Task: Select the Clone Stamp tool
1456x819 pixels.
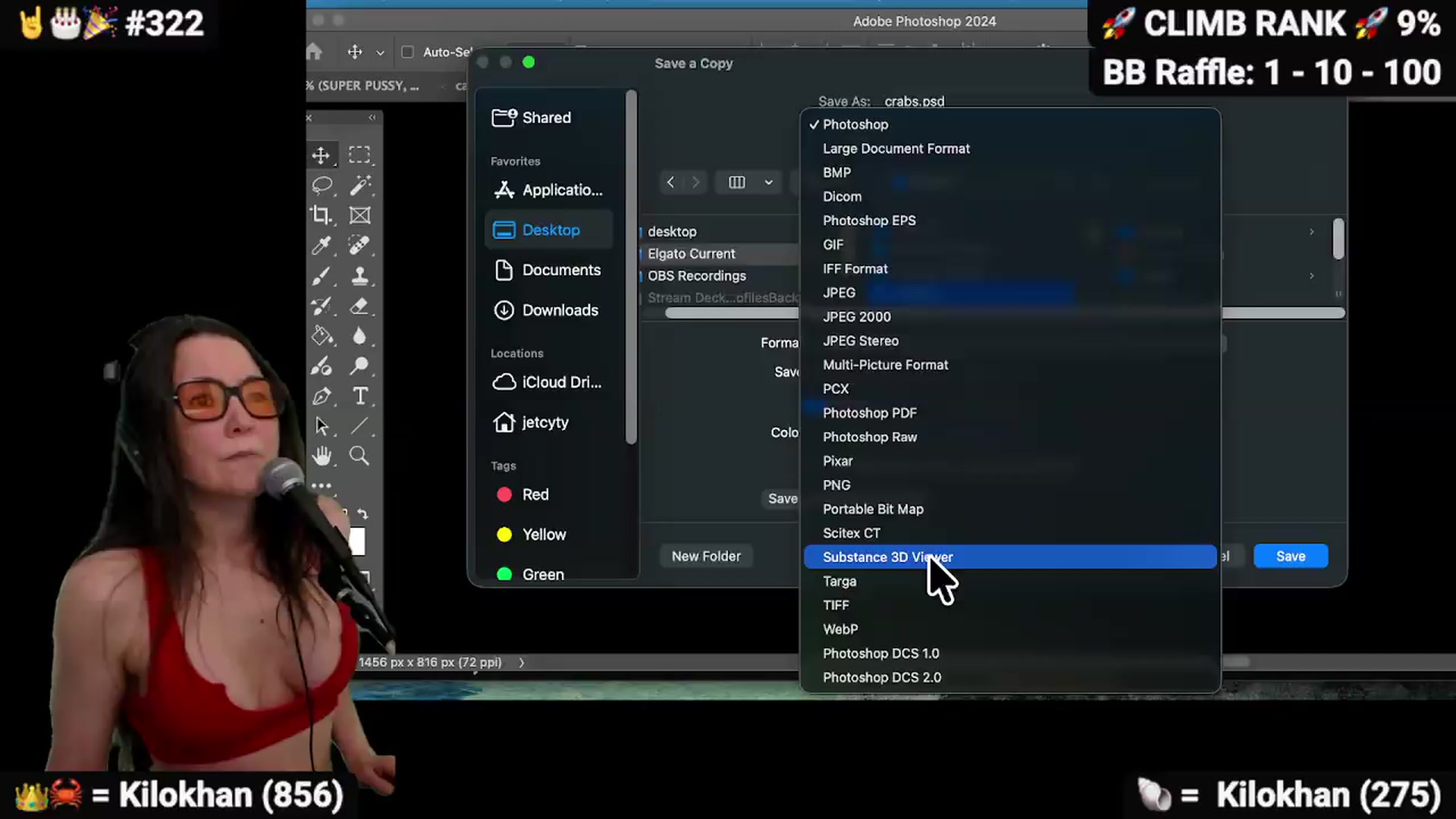Action: coord(359,276)
